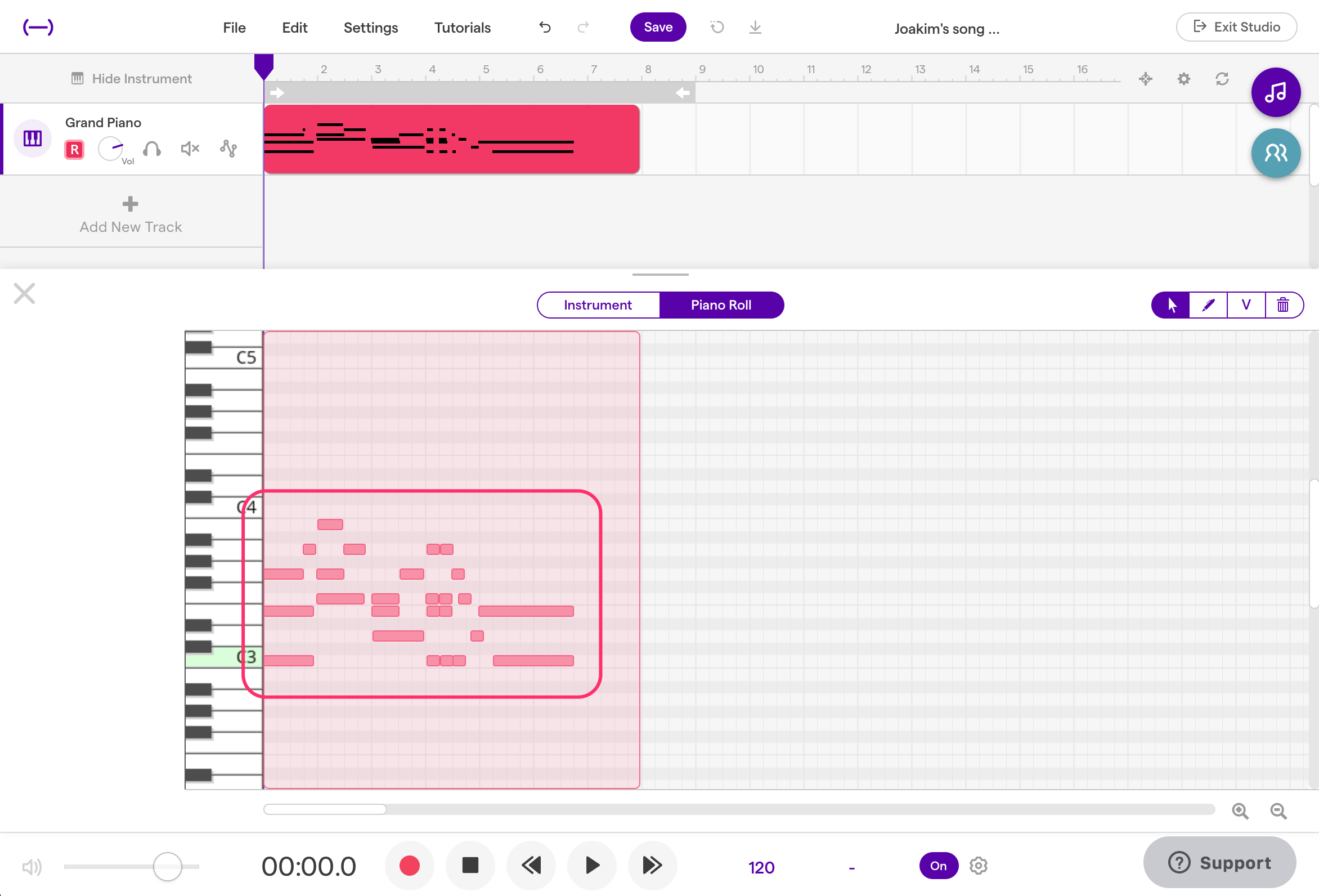
Task: Open the collaborators people button
Action: point(1275,153)
